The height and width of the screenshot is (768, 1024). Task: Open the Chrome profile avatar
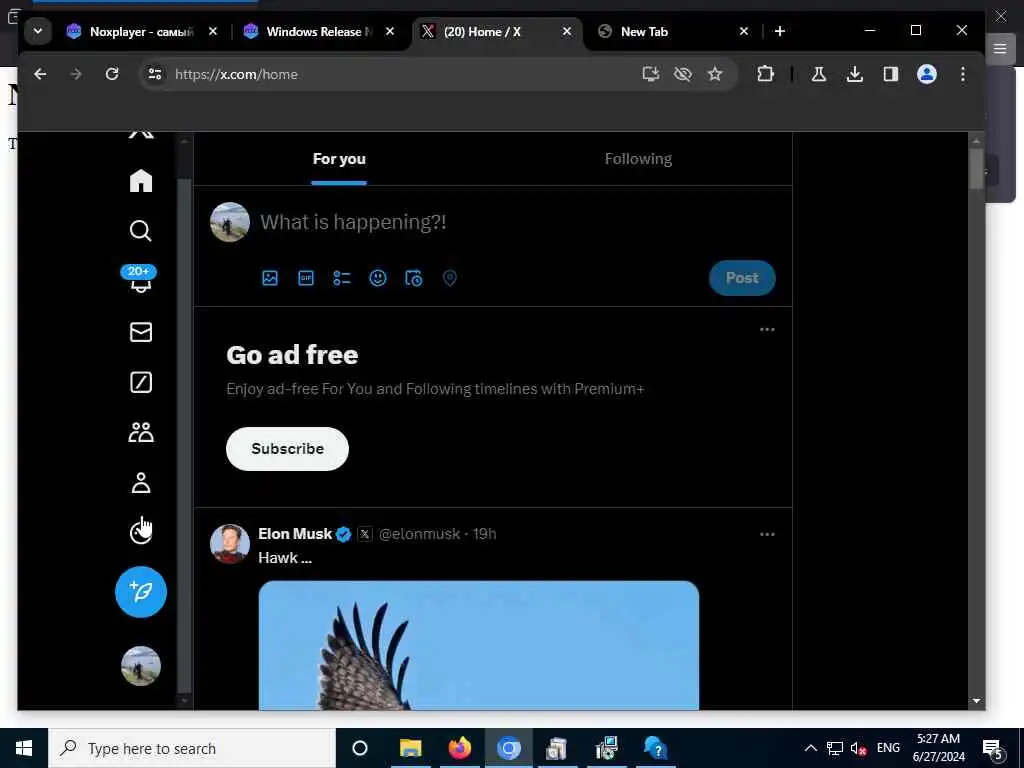[x=927, y=74]
